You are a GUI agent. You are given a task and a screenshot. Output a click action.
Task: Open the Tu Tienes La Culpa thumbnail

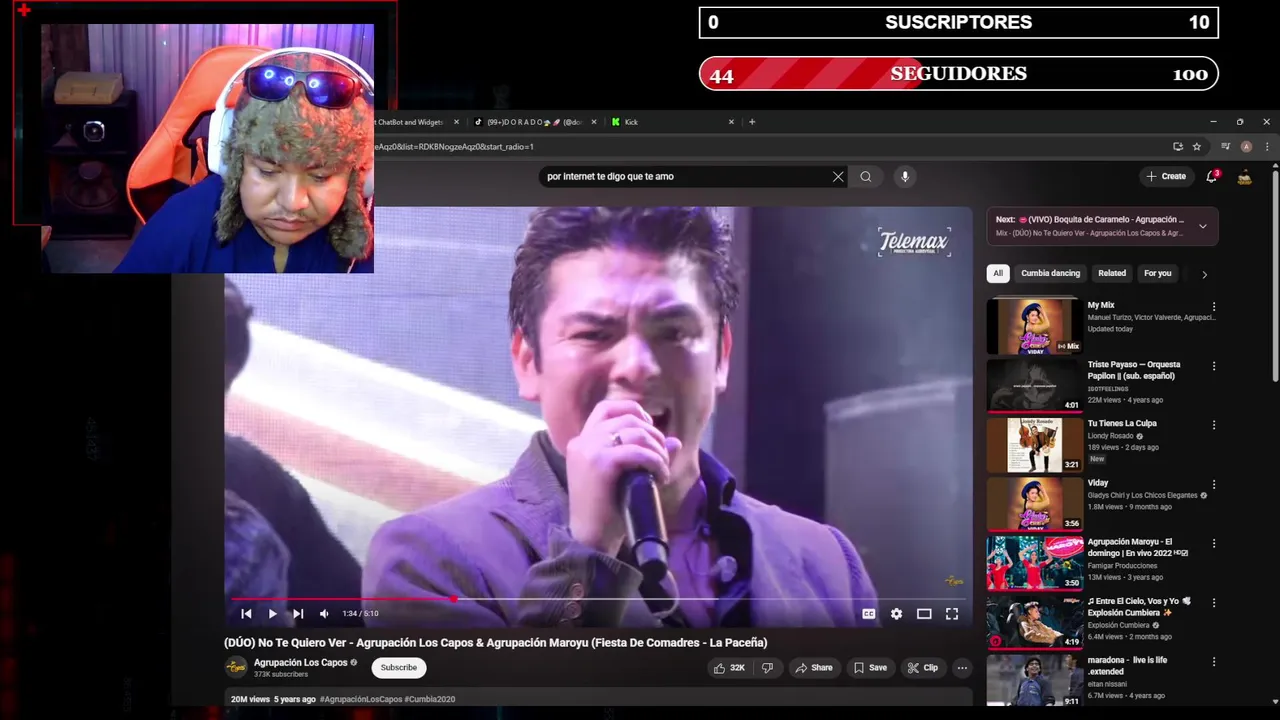[1035, 444]
